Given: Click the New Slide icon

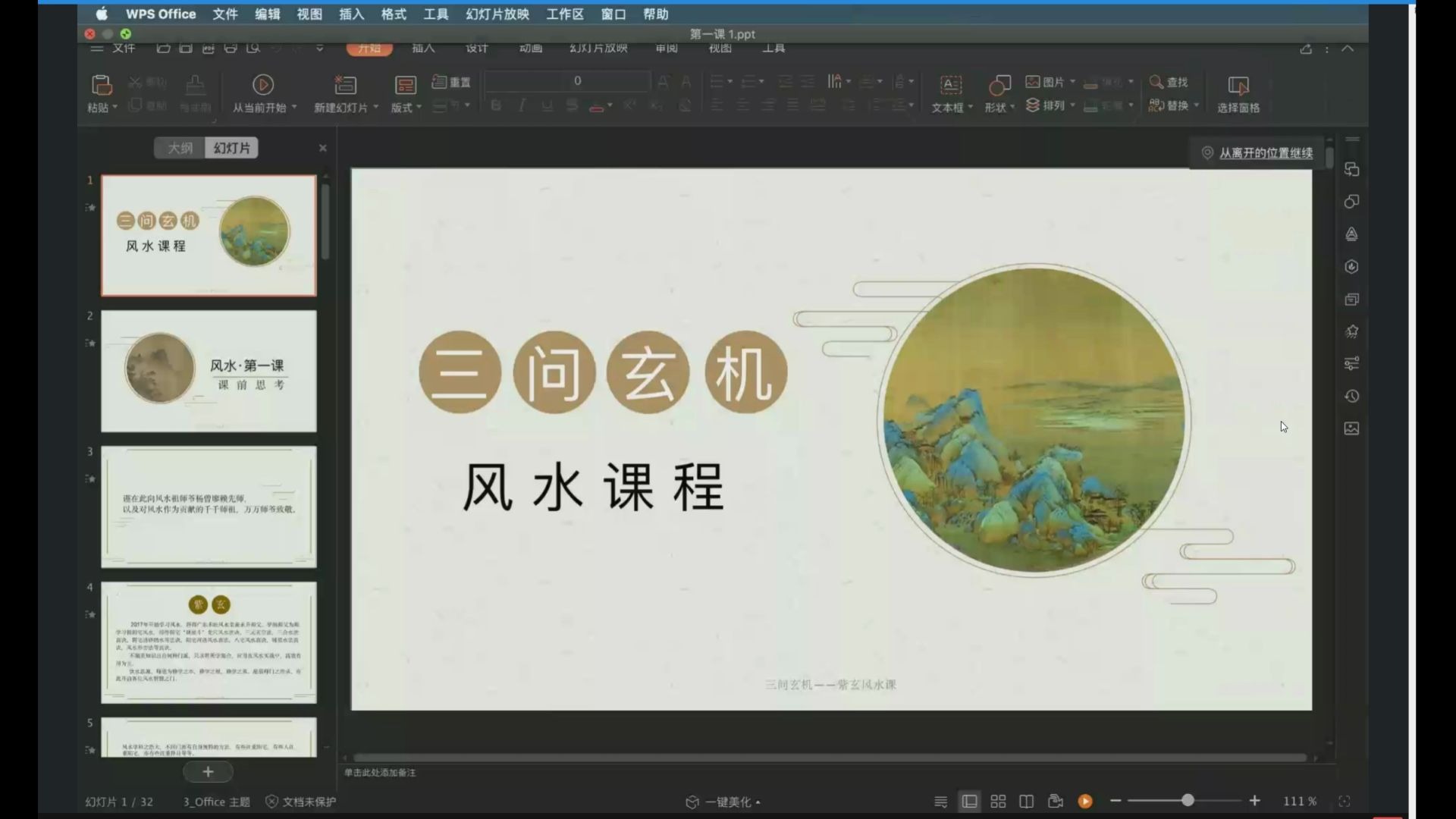Looking at the screenshot, I should coord(345,85).
